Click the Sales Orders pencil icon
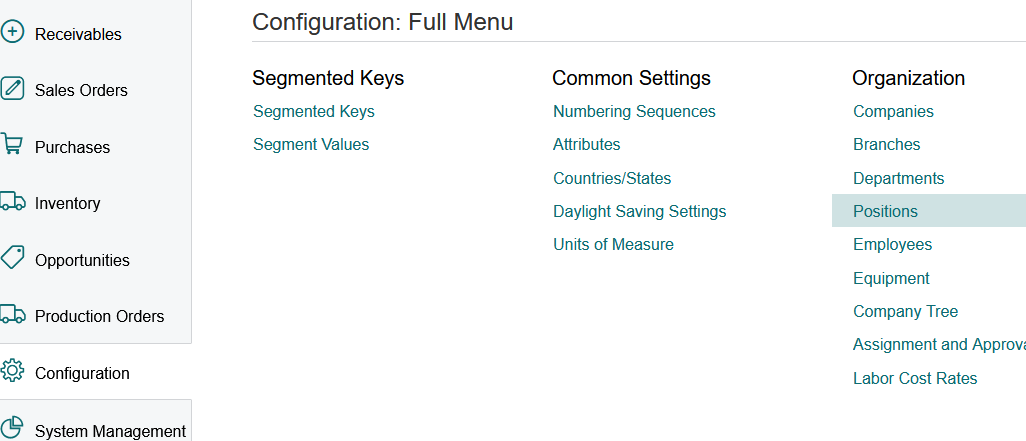This screenshot has width=1026, height=441. pos(12,88)
